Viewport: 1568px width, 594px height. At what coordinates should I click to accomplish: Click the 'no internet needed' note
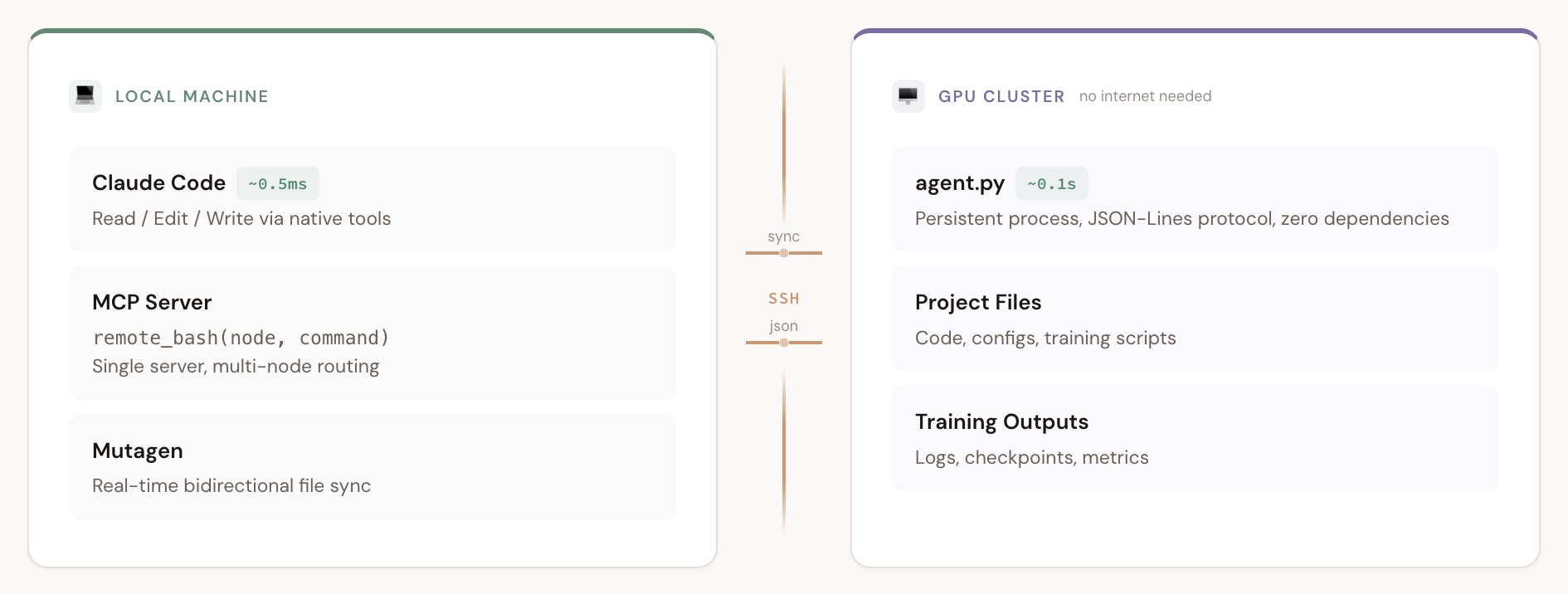[x=1145, y=96]
